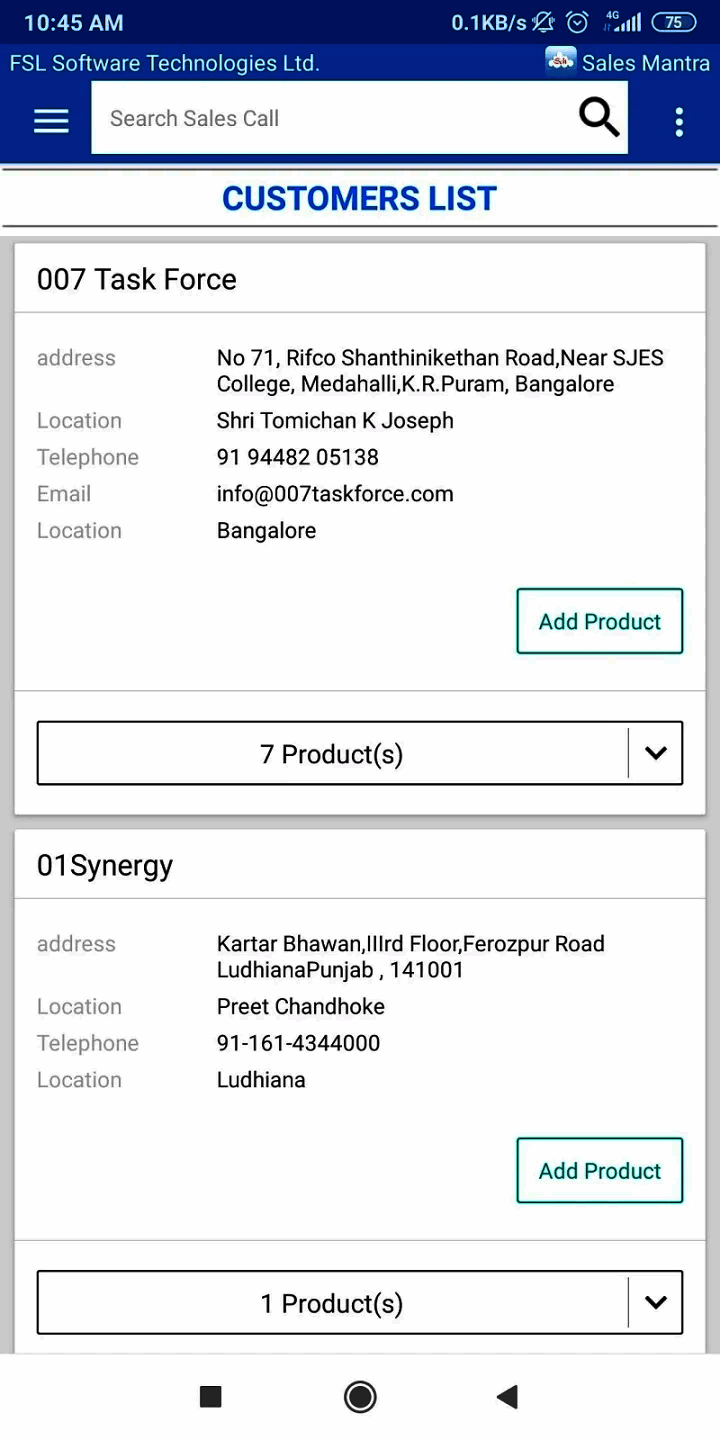Tap the Sales Mantra logo icon
The image size is (720, 1440).
click(x=560, y=62)
